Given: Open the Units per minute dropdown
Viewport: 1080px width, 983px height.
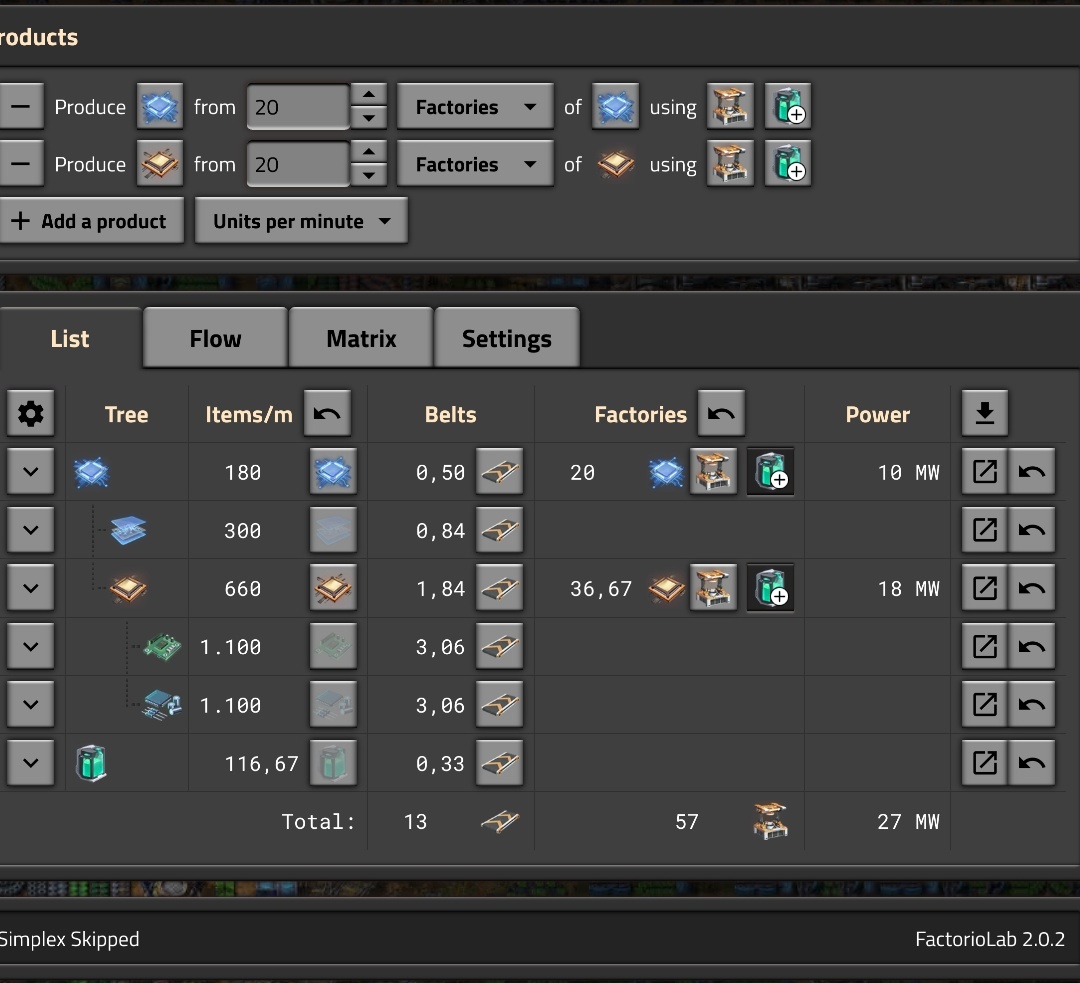Looking at the screenshot, I should coord(300,221).
